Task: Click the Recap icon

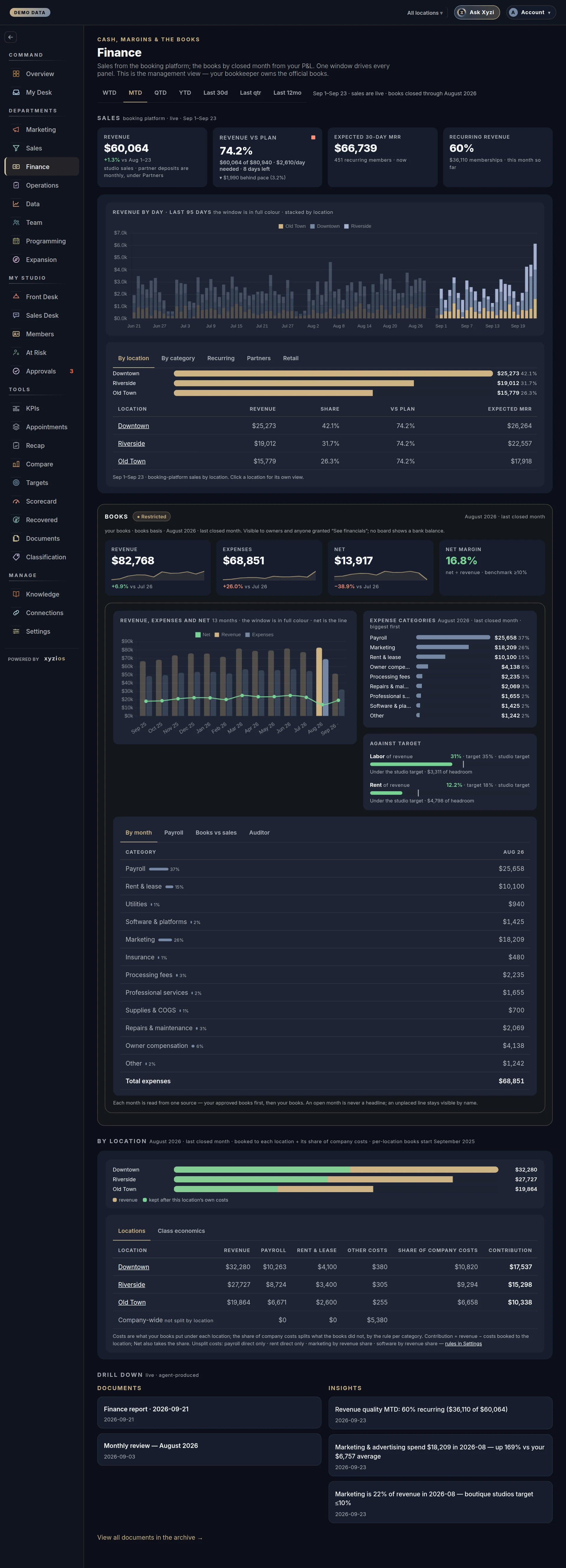Action: point(17,445)
